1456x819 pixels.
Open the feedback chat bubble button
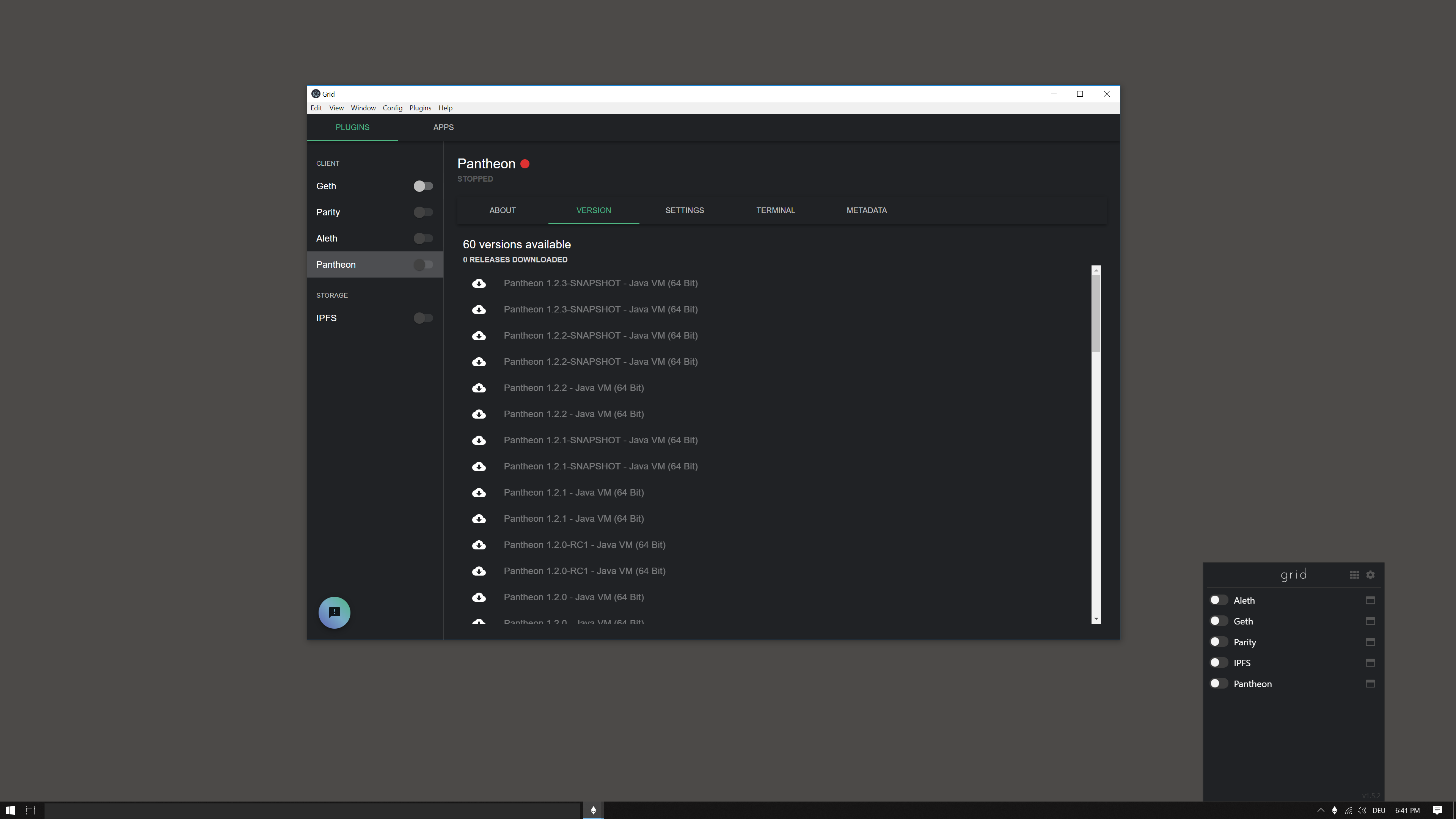(x=334, y=613)
